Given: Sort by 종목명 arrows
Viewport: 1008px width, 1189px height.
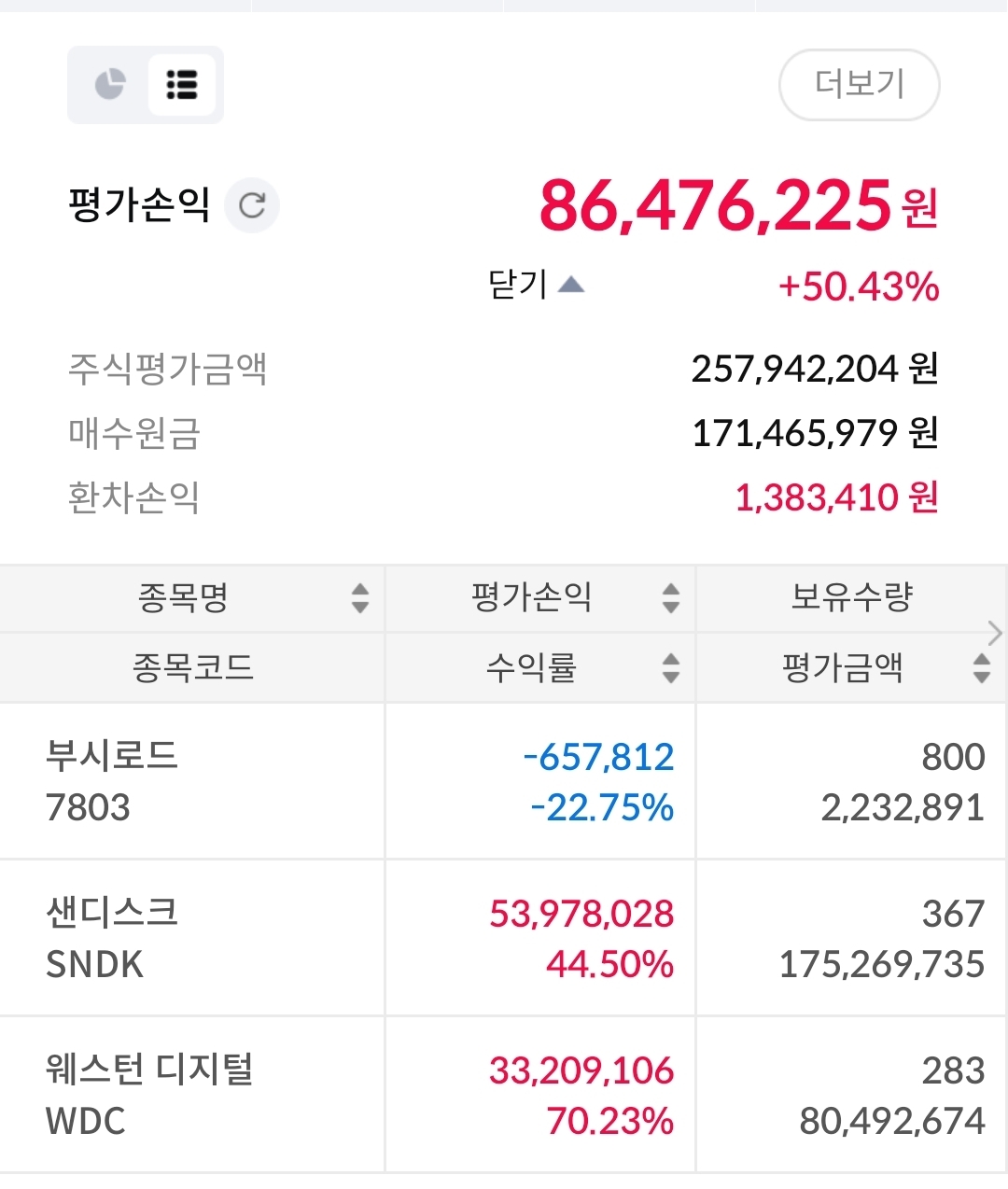Looking at the screenshot, I should coord(360,597).
